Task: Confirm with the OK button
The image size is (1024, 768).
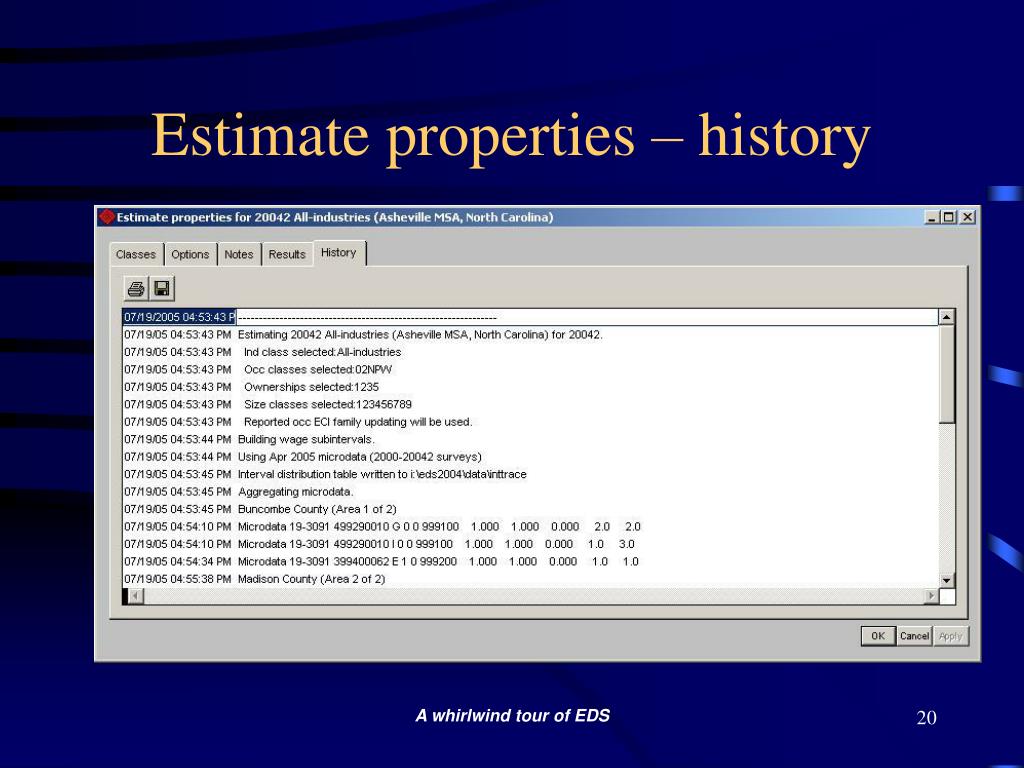Action: (878, 636)
